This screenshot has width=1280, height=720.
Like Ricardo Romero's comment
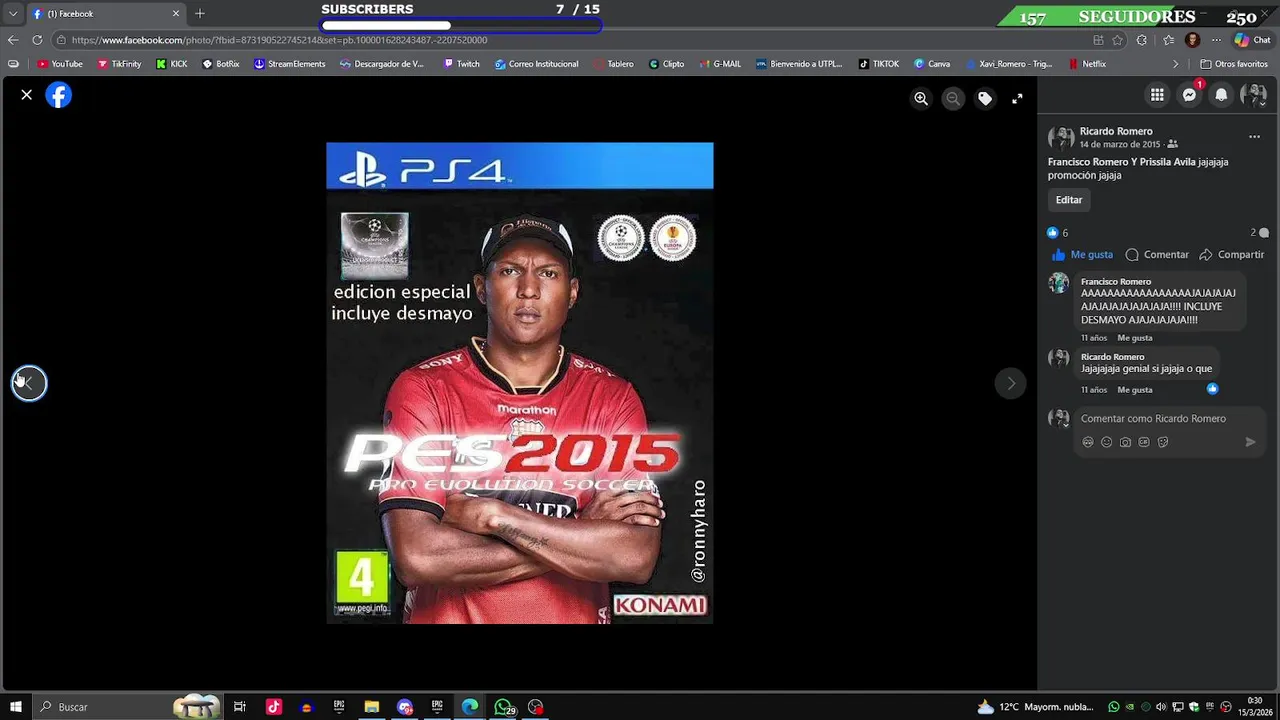click(1135, 390)
